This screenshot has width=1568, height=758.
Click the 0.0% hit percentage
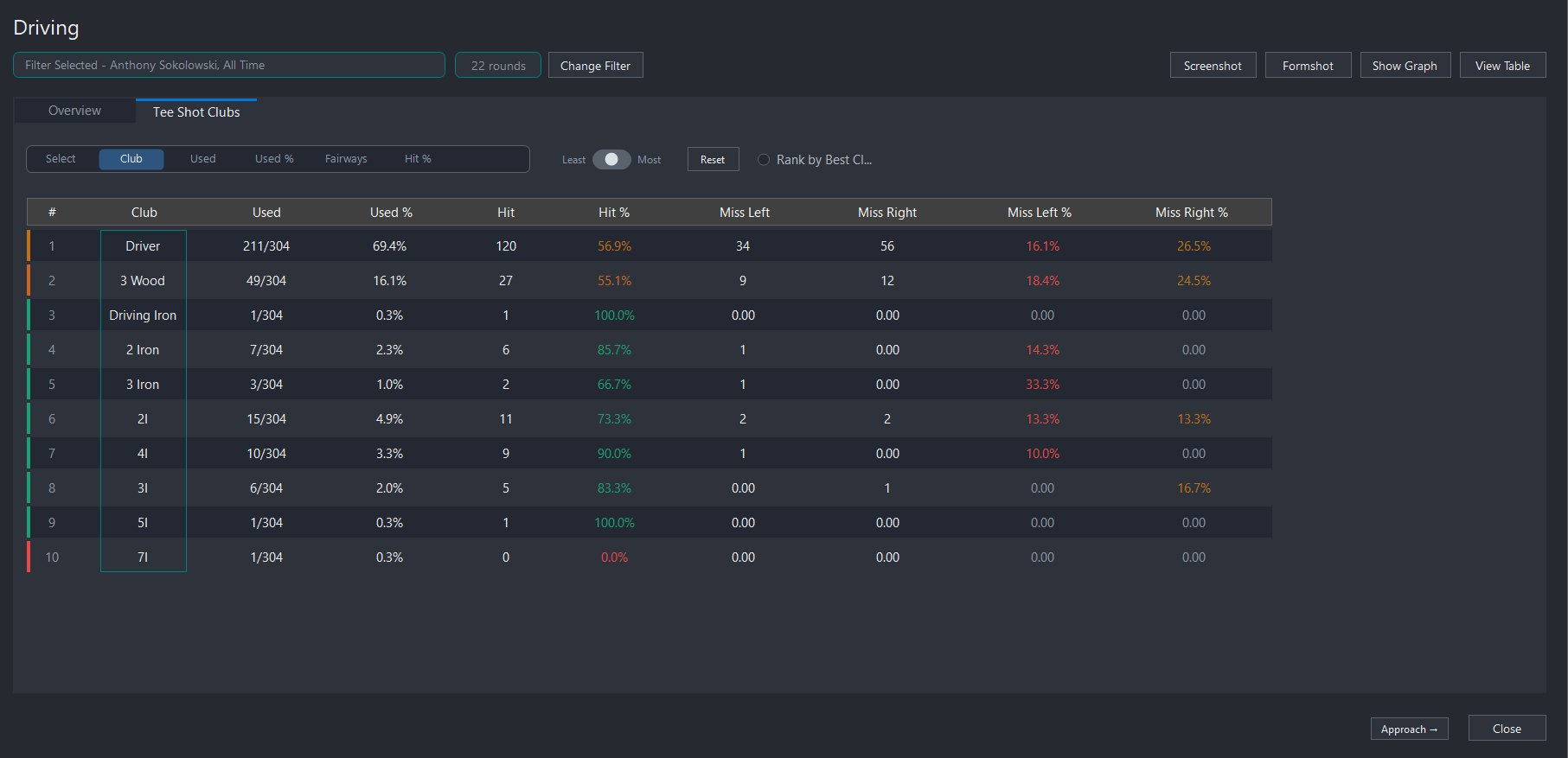[x=614, y=557]
